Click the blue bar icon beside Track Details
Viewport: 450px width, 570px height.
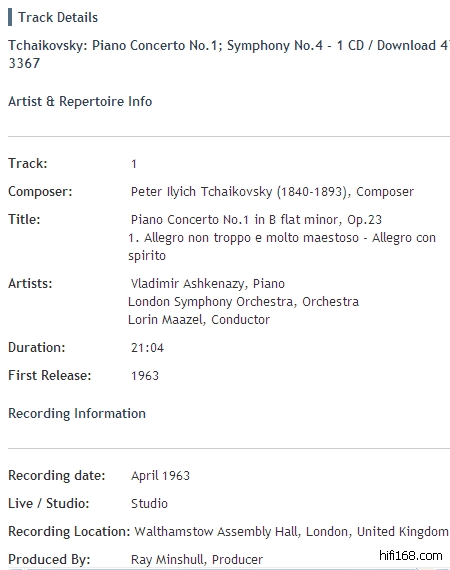[10, 17]
